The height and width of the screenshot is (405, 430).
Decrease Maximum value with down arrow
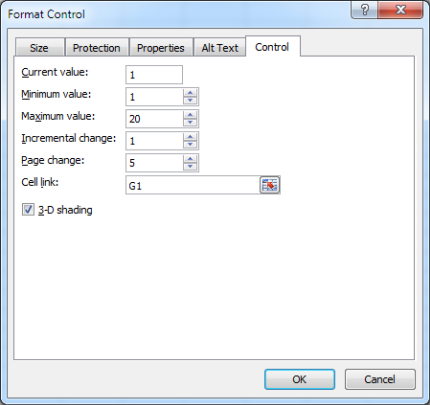190,122
